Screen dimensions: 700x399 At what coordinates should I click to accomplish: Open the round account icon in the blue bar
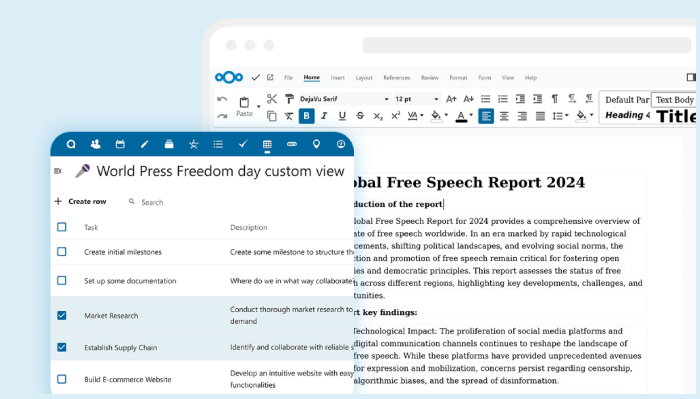(341, 144)
